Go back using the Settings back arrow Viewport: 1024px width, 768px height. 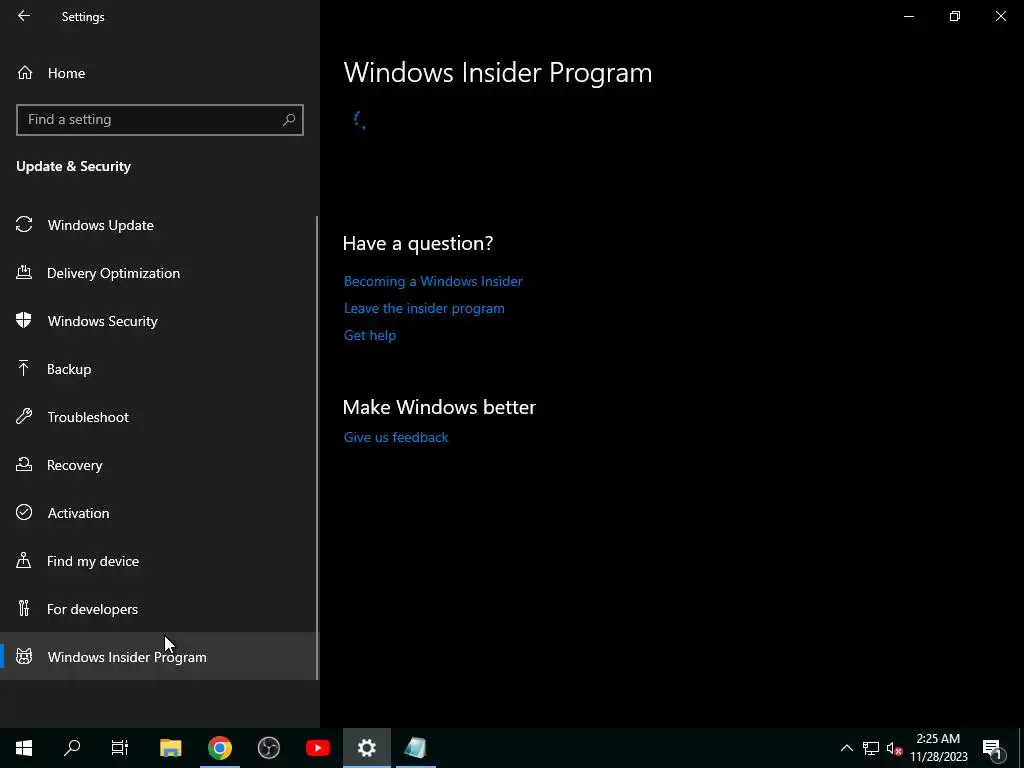pos(24,16)
